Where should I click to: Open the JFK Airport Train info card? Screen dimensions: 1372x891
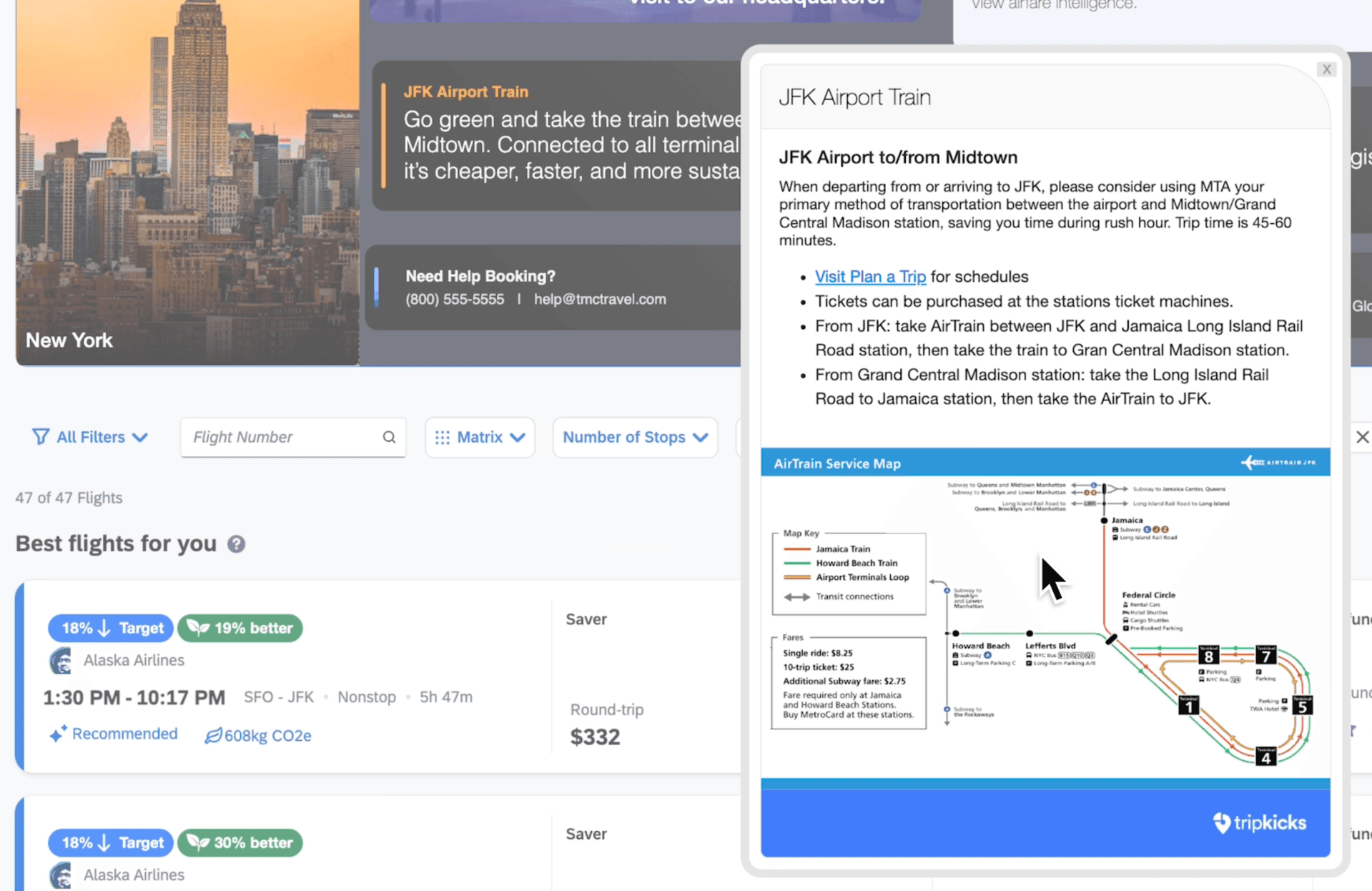coord(558,135)
